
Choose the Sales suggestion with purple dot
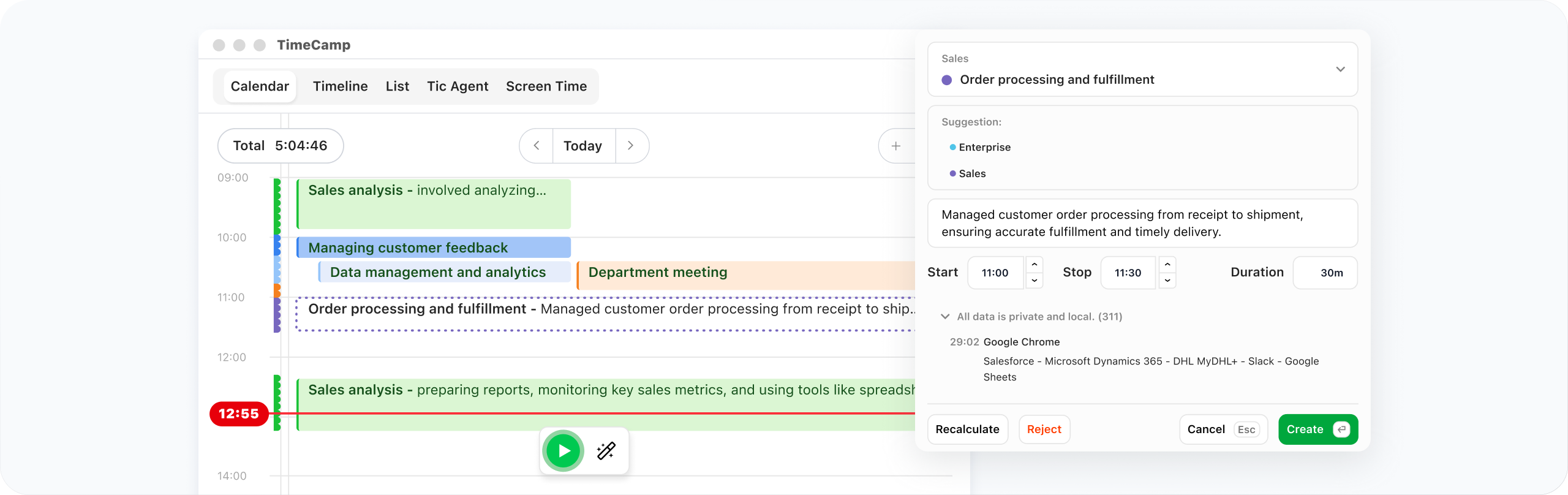[x=972, y=173]
